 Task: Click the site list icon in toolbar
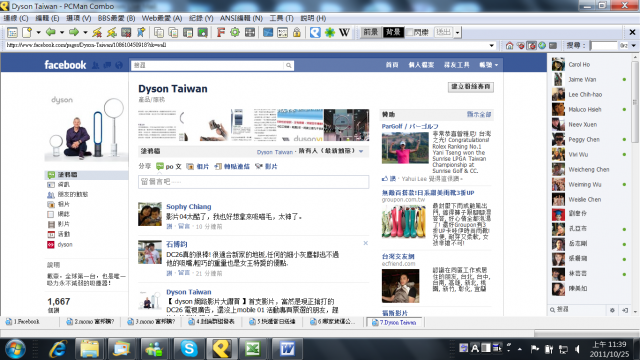[12, 32]
